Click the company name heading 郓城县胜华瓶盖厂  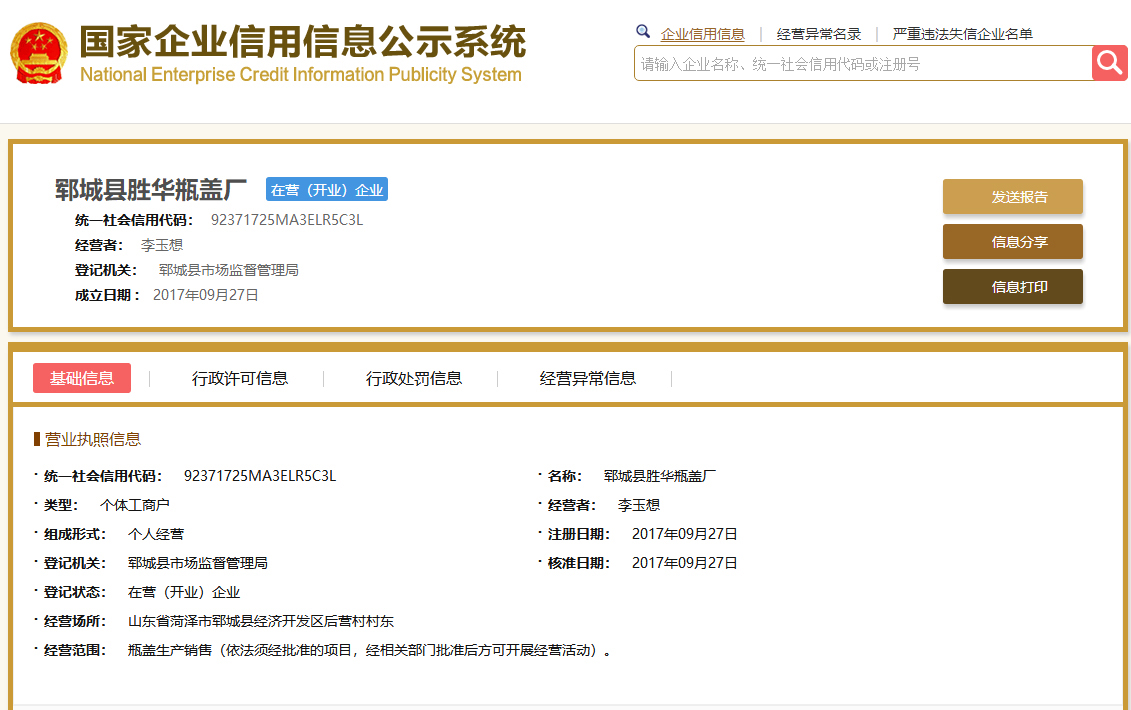(x=150, y=190)
